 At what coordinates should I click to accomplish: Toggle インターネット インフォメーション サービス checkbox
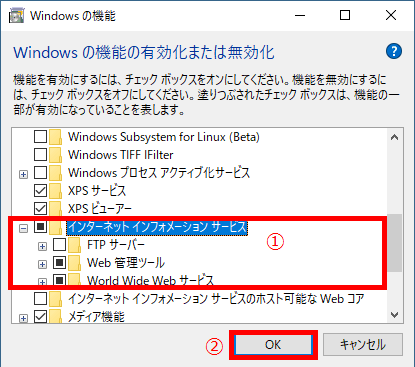[x=40, y=227]
